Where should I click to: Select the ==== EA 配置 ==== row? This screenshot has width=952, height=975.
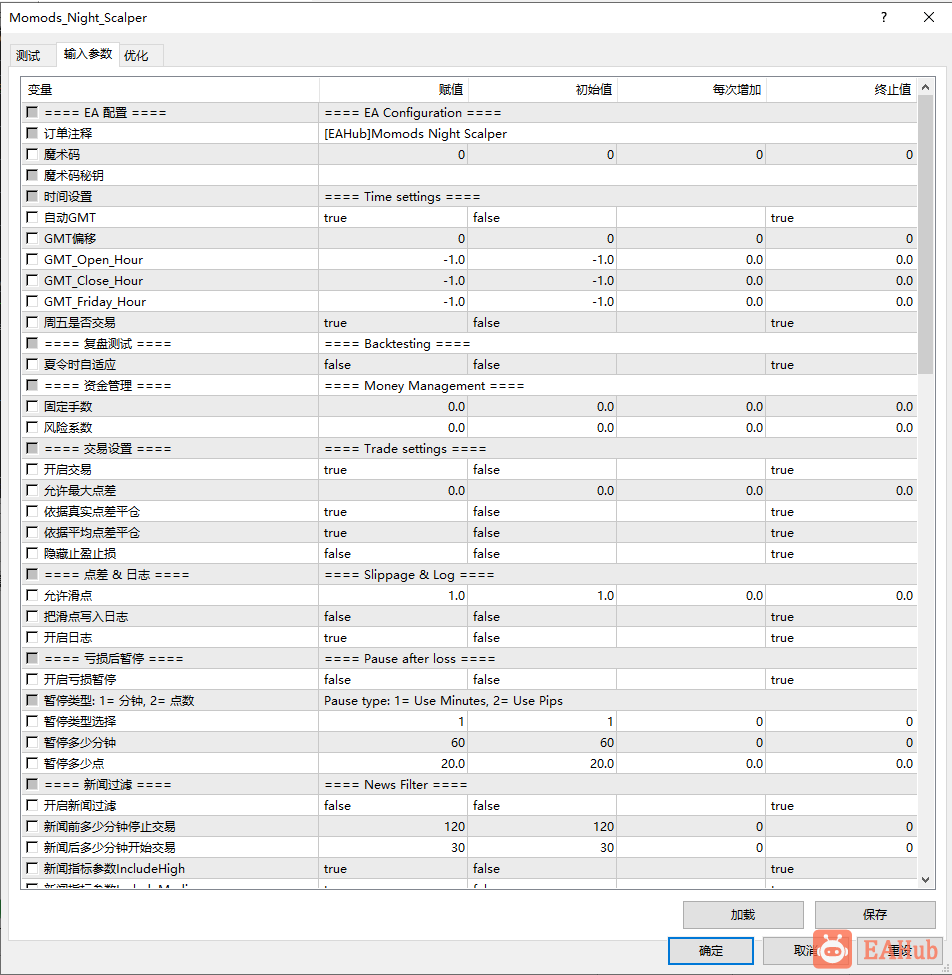click(x=469, y=113)
